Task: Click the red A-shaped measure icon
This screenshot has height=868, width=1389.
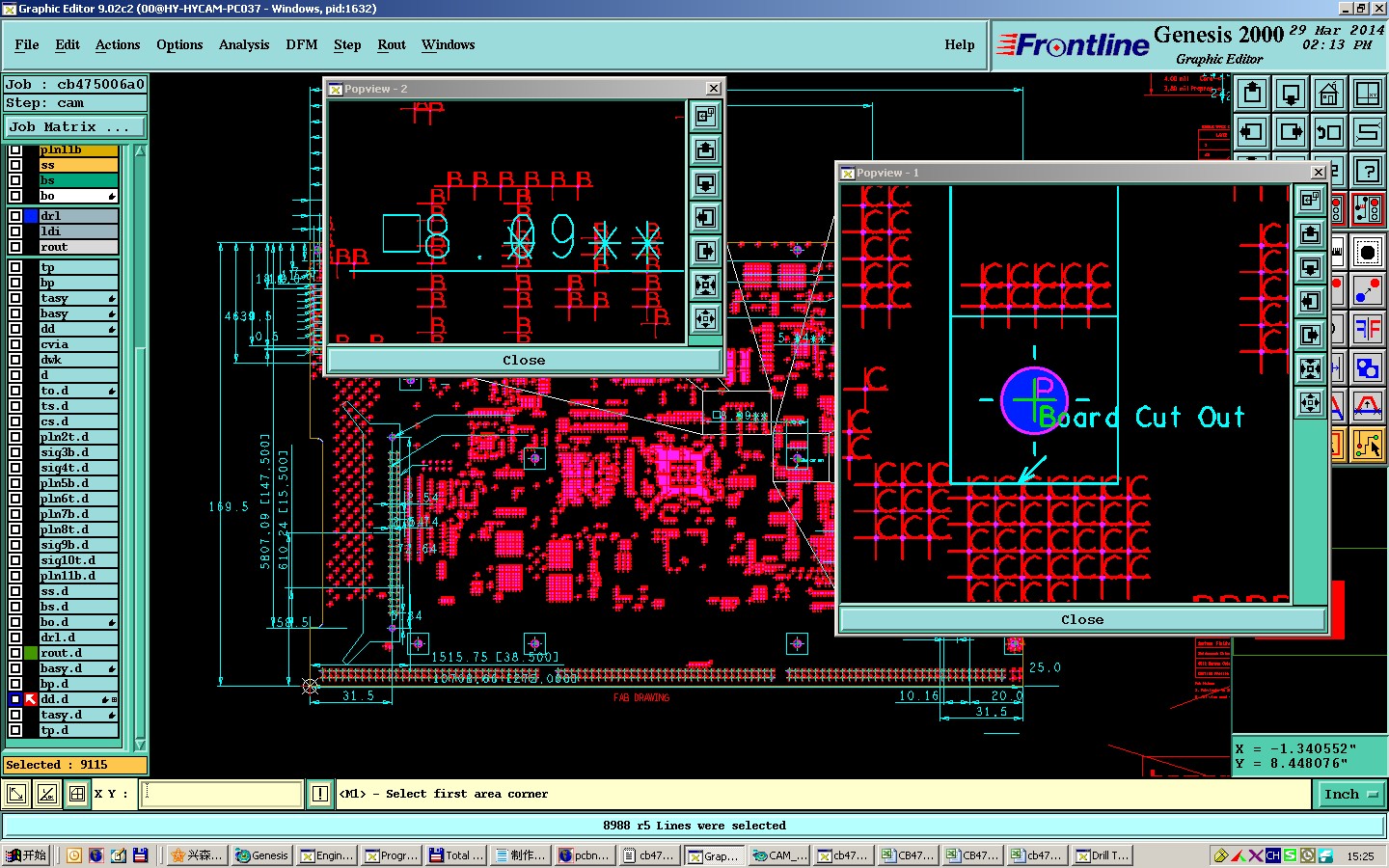Action: click(1368, 406)
